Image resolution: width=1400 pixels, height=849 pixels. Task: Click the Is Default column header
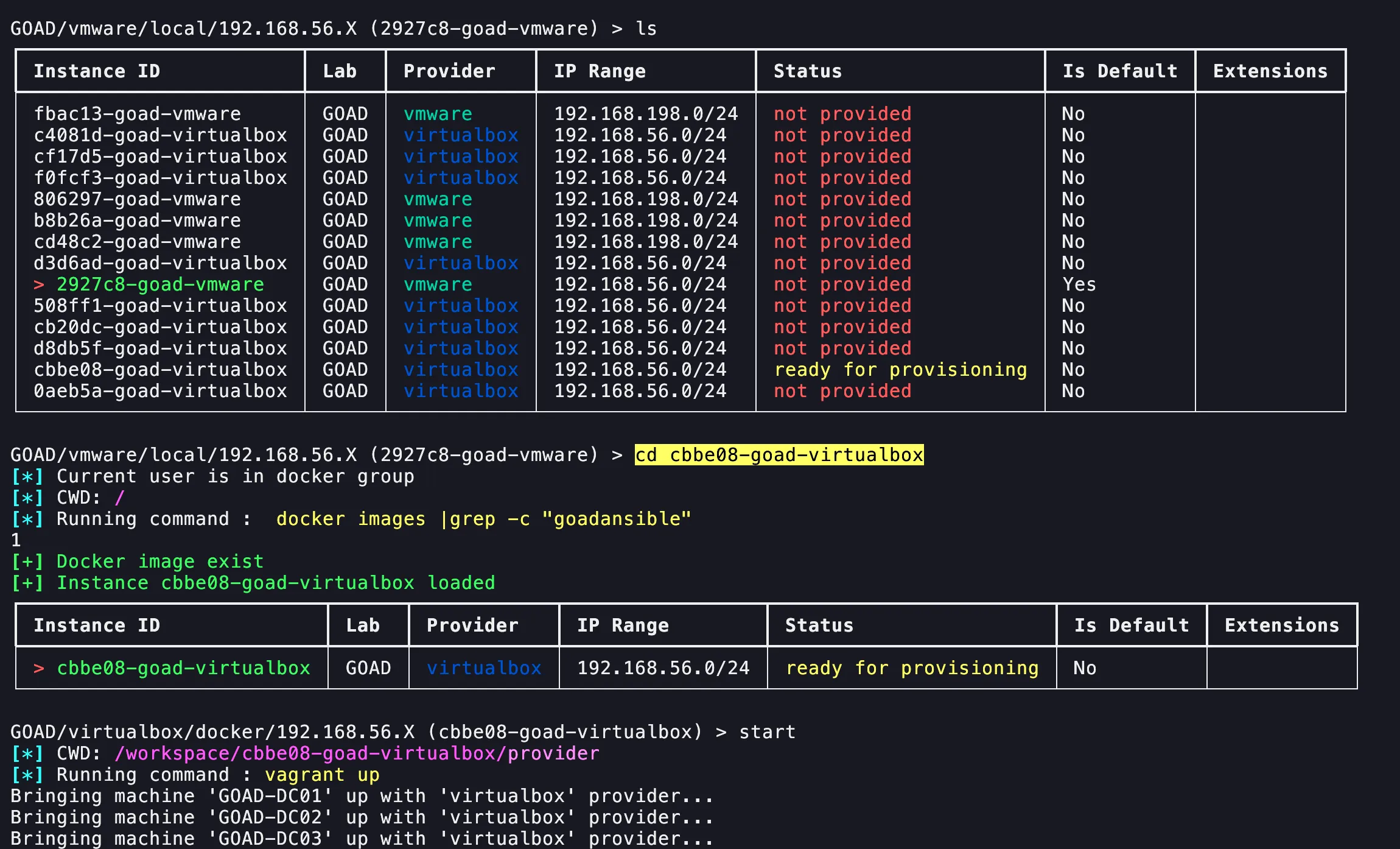tap(1120, 71)
